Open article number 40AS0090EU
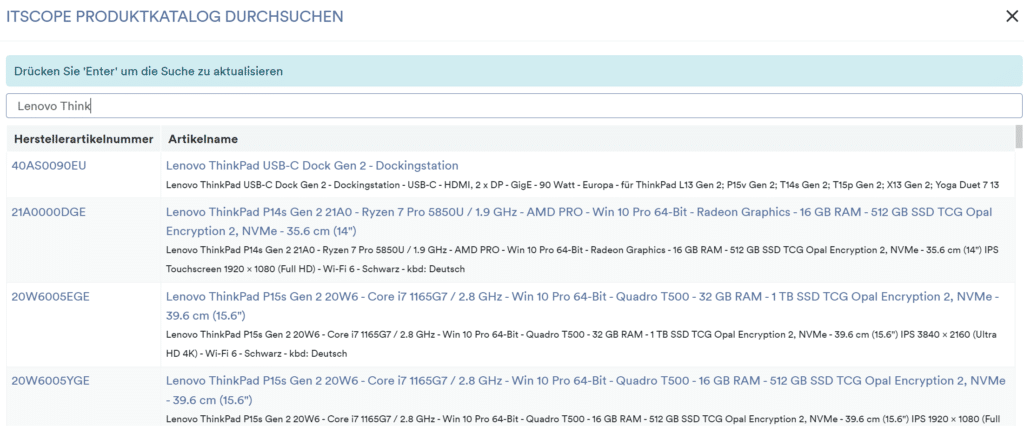Screen dimensions: 1024x432 [x=49, y=166]
